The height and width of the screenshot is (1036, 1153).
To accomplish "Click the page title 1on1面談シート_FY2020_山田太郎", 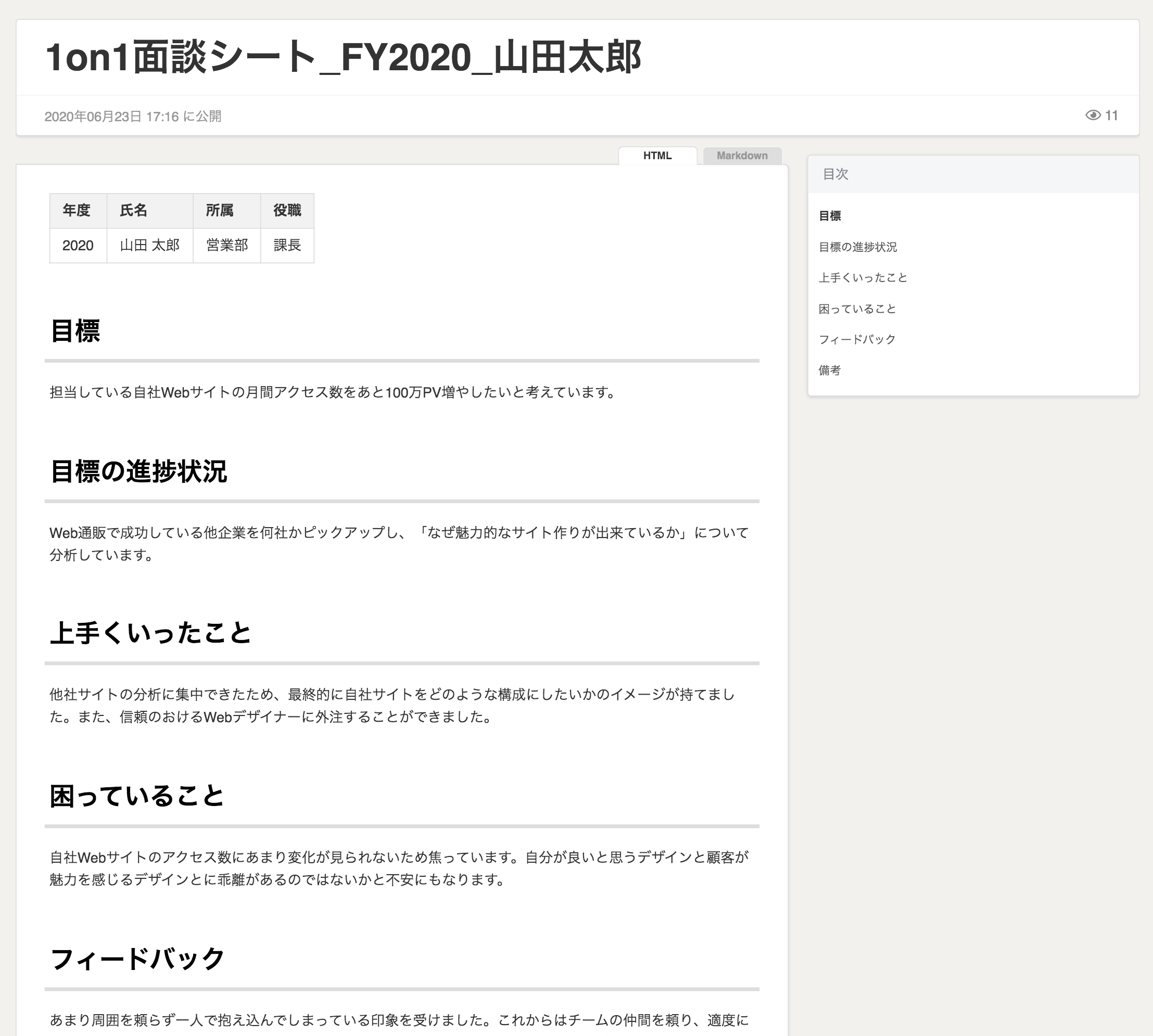I will (x=344, y=57).
